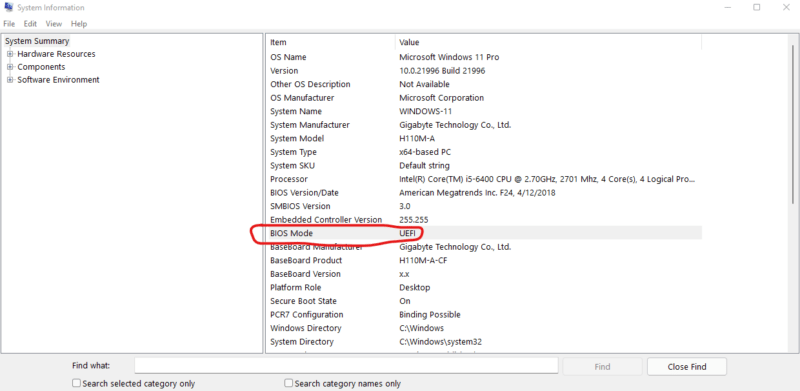
Task: Click the Find button
Action: 602,366
